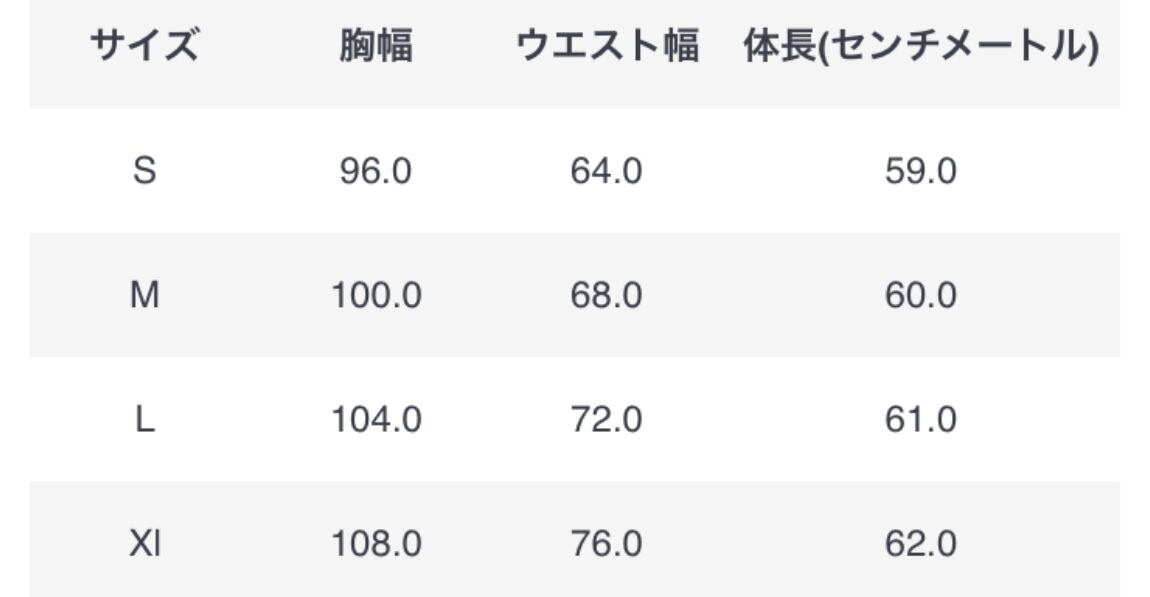
Task: Click the 104.0 chest width cell
Action: [376, 419]
